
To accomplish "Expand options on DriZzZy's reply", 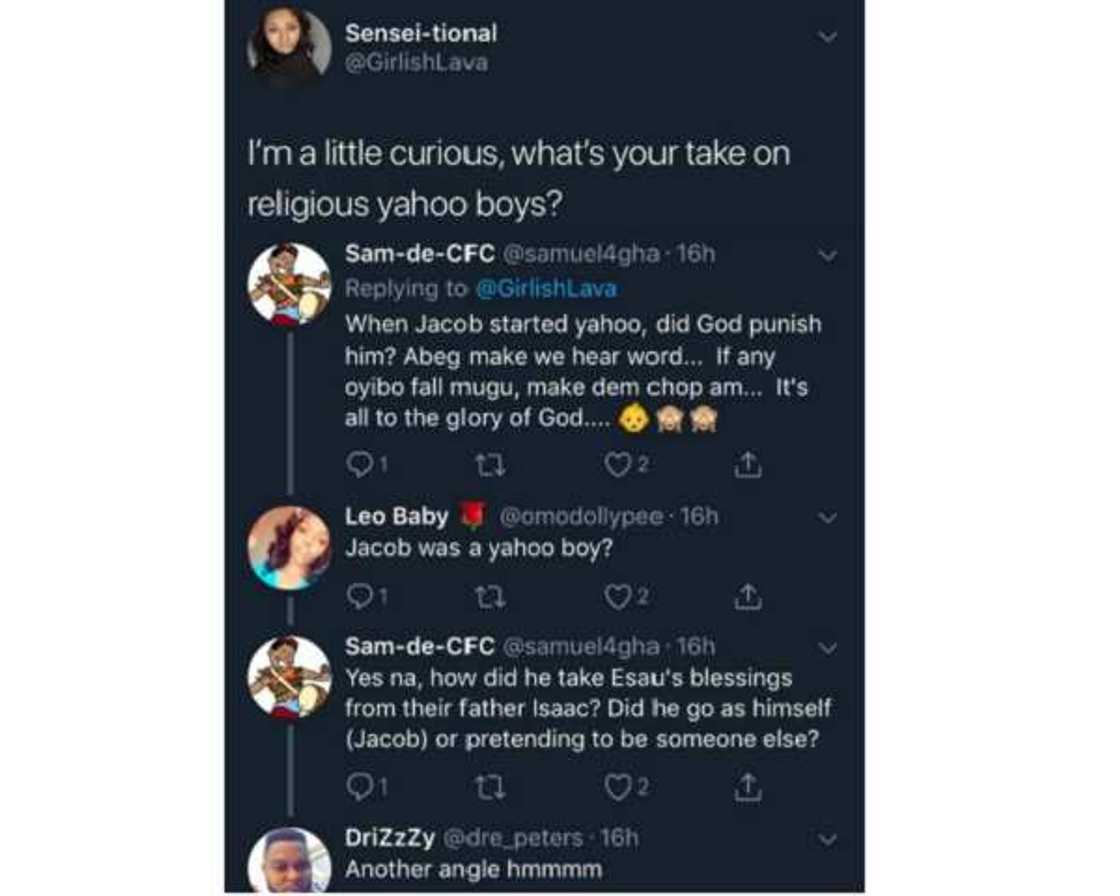I will click(x=828, y=840).
